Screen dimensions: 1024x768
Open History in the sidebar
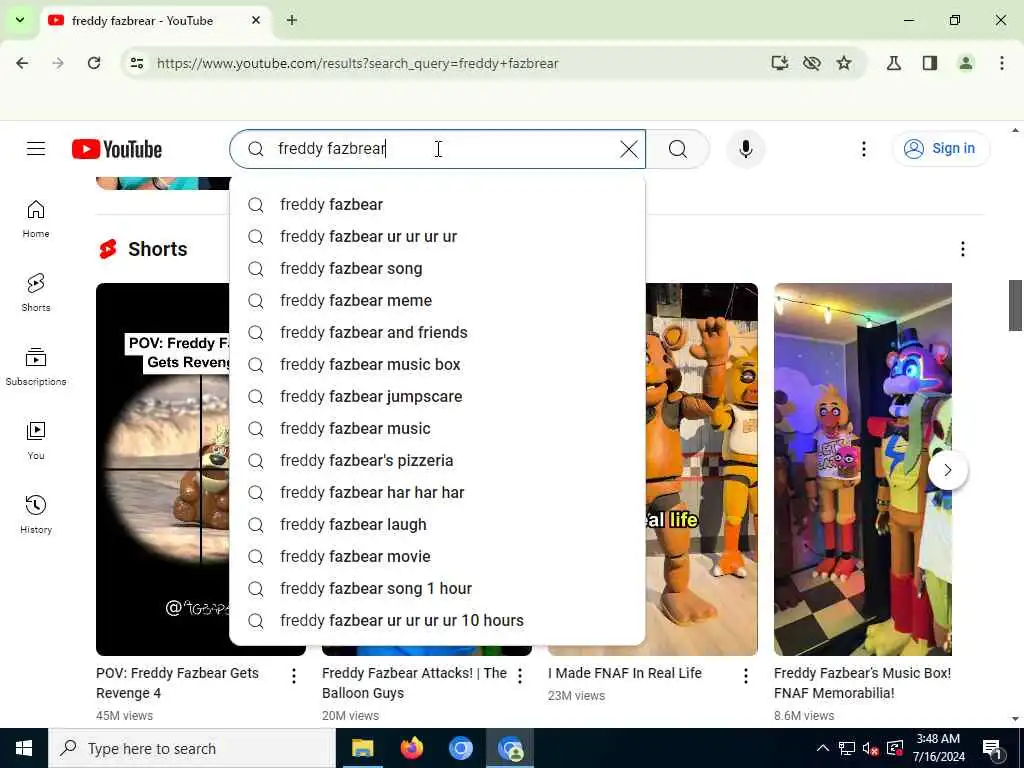pos(36,515)
